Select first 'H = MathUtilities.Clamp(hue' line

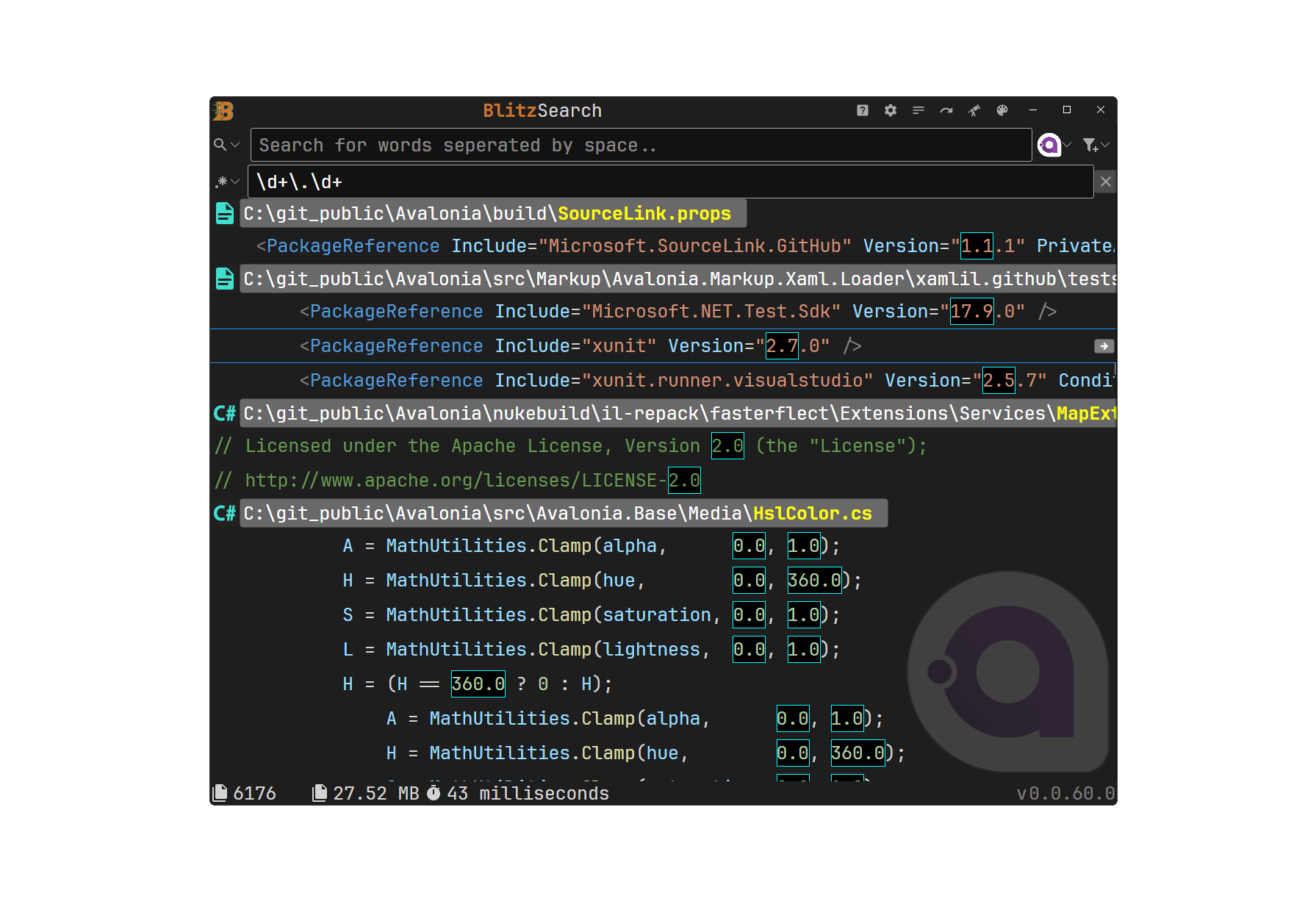664,581
